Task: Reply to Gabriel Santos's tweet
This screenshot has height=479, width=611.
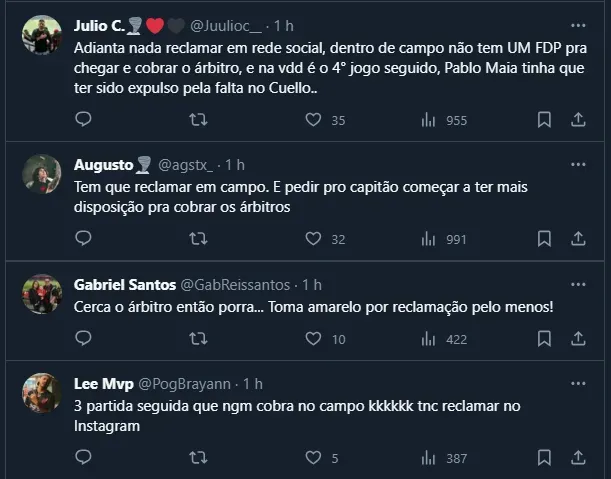Action: click(x=84, y=339)
